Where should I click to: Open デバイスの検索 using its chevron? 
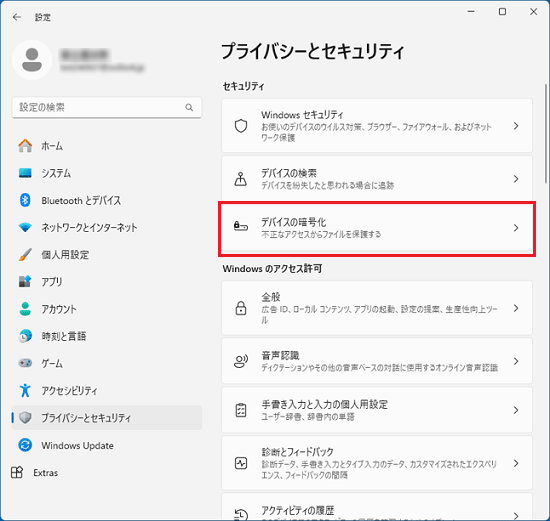coord(516,179)
